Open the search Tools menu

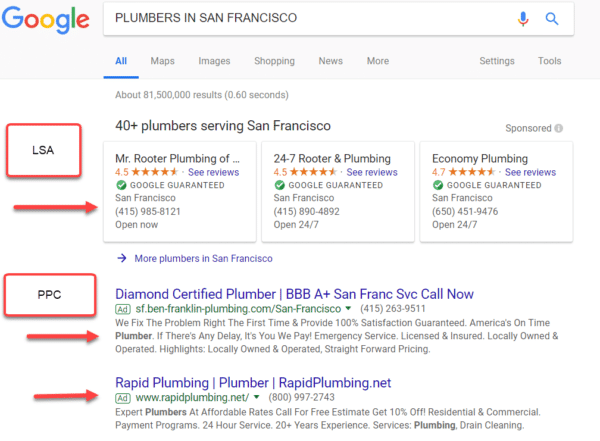549,61
